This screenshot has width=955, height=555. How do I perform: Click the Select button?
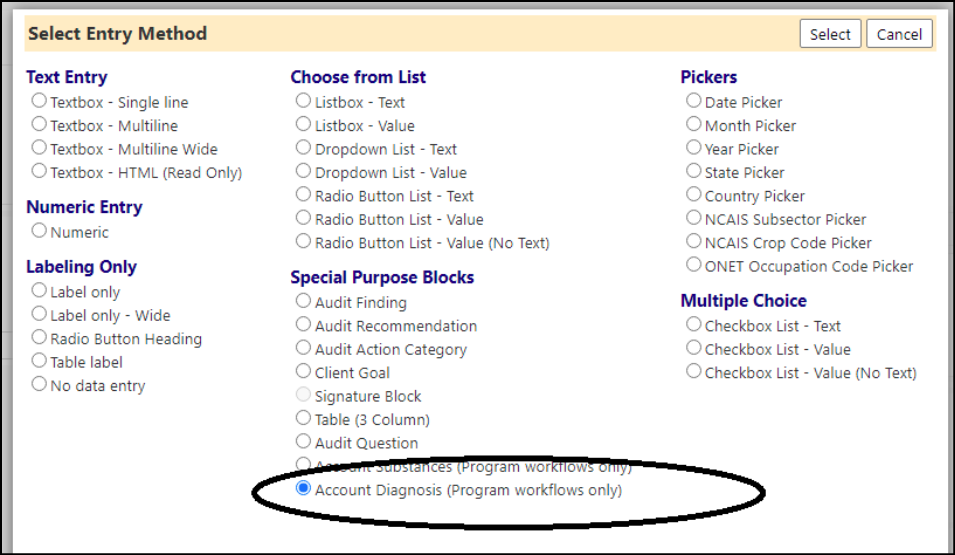(x=830, y=34)
